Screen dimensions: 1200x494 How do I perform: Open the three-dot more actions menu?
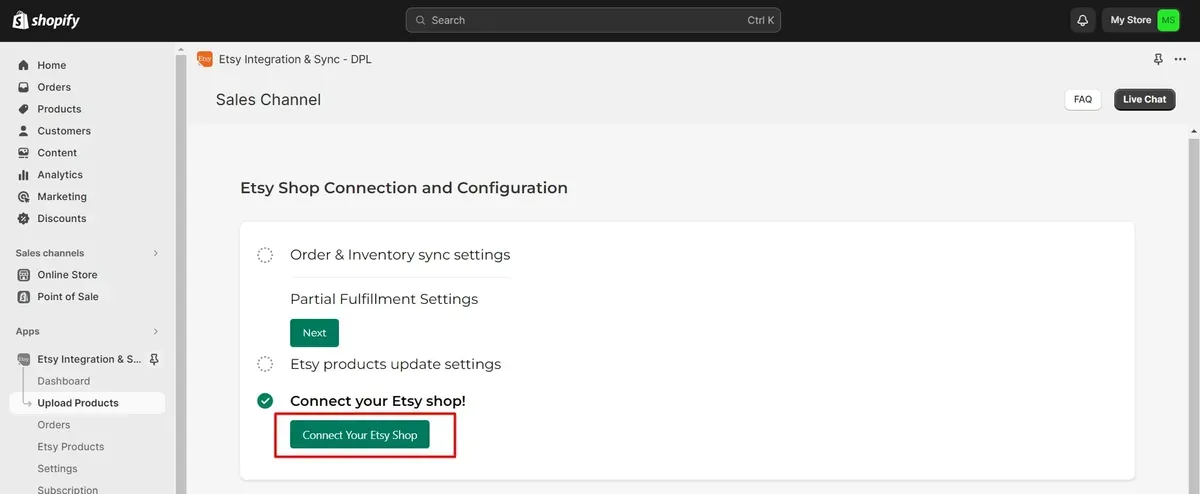(1180, 60)
